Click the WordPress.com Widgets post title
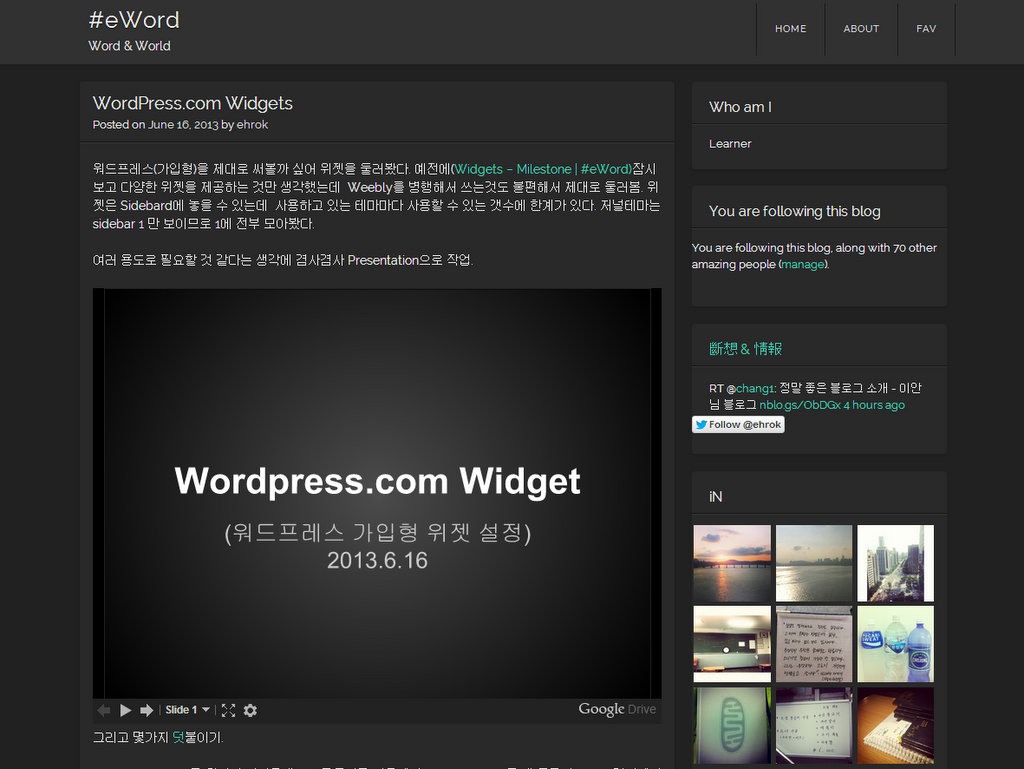The height and width of the screenshot is (769, 1024). point(192,103)
